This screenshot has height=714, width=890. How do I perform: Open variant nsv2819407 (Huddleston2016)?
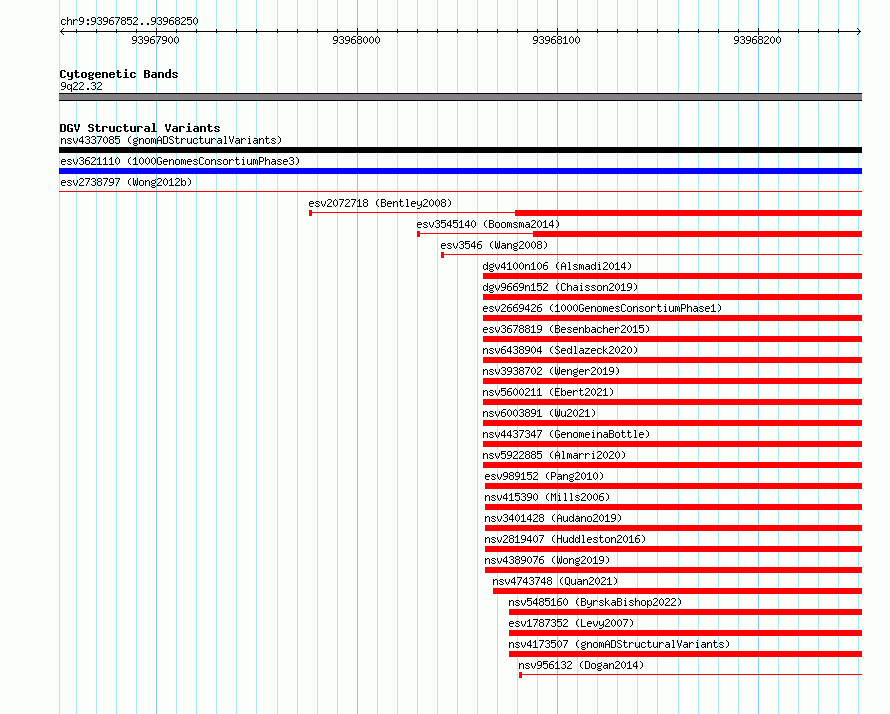click(565, 539)
